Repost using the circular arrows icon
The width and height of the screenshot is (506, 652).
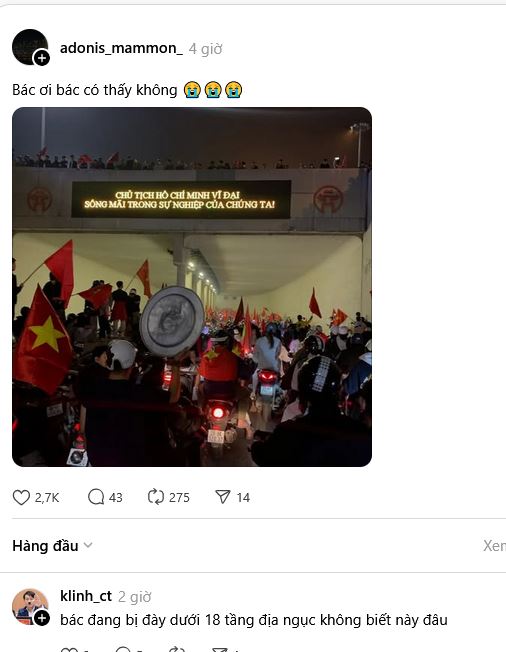tap(156, 497)
